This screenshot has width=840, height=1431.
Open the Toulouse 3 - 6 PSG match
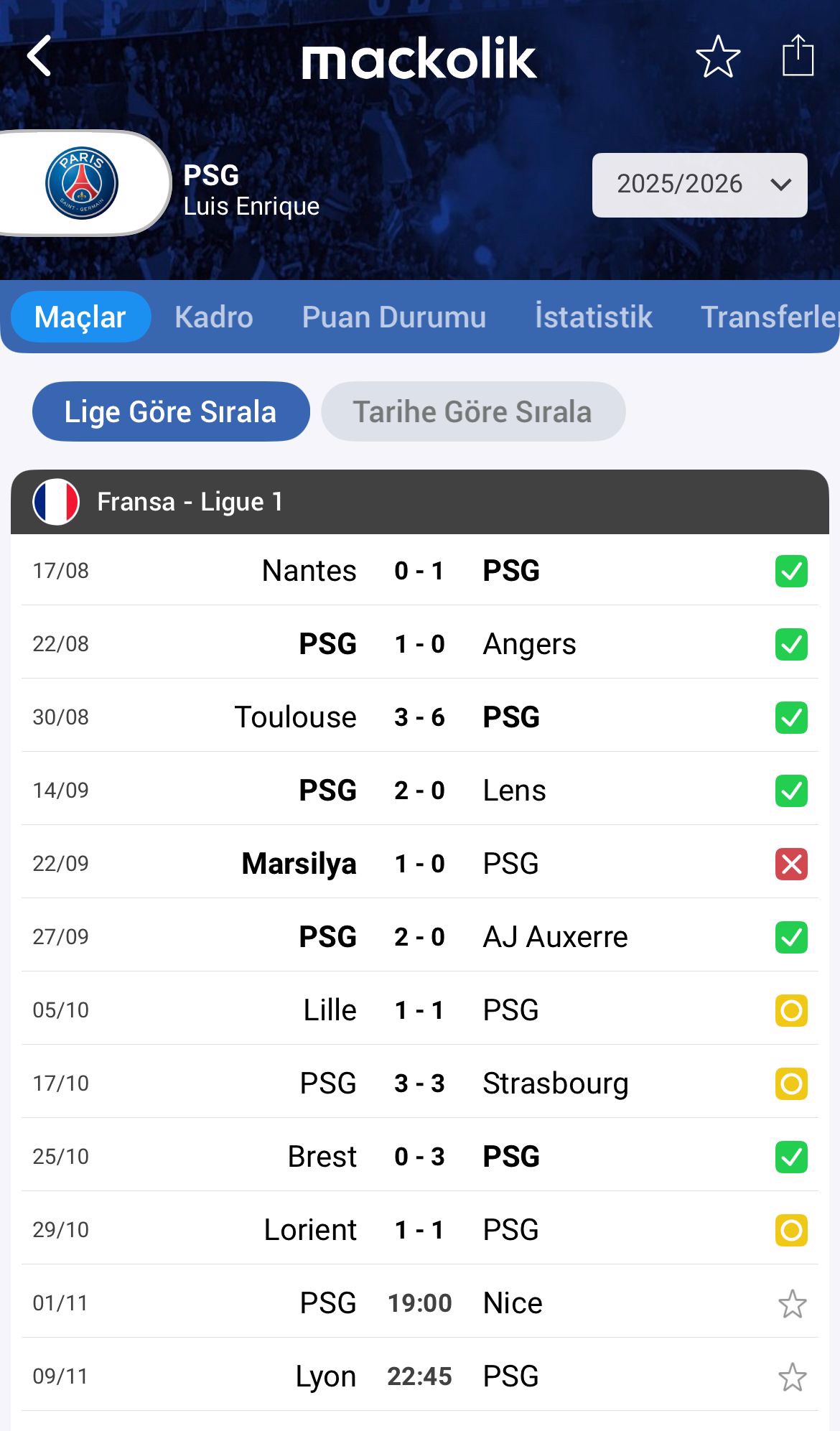[x=419, y=717]
